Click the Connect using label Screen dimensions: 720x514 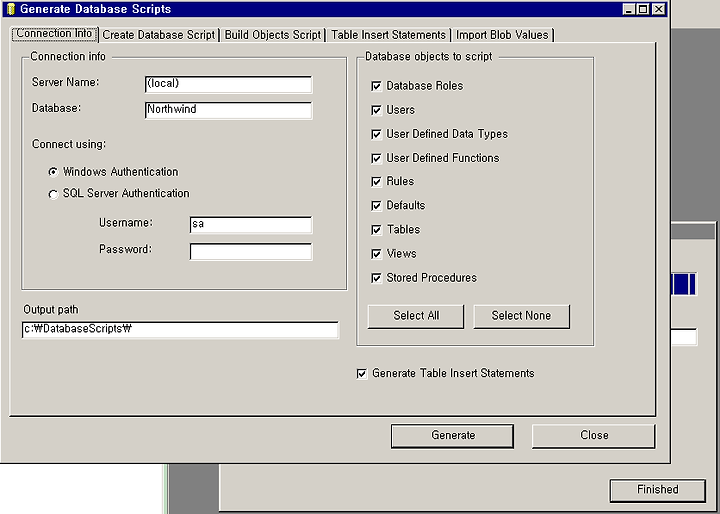click(69, 144)
